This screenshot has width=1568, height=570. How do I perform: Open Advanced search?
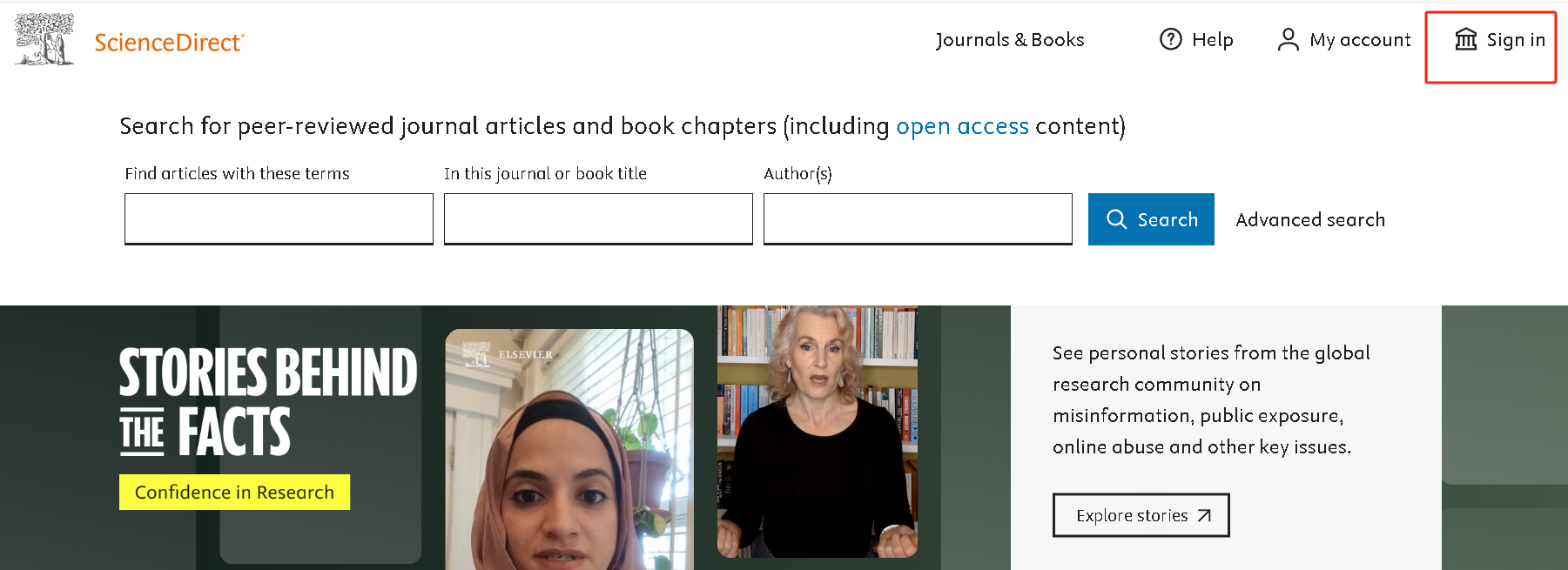pos(1310,219)
